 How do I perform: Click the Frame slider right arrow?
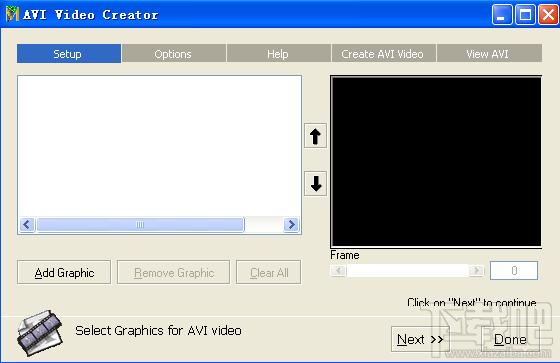click(476, 270)
